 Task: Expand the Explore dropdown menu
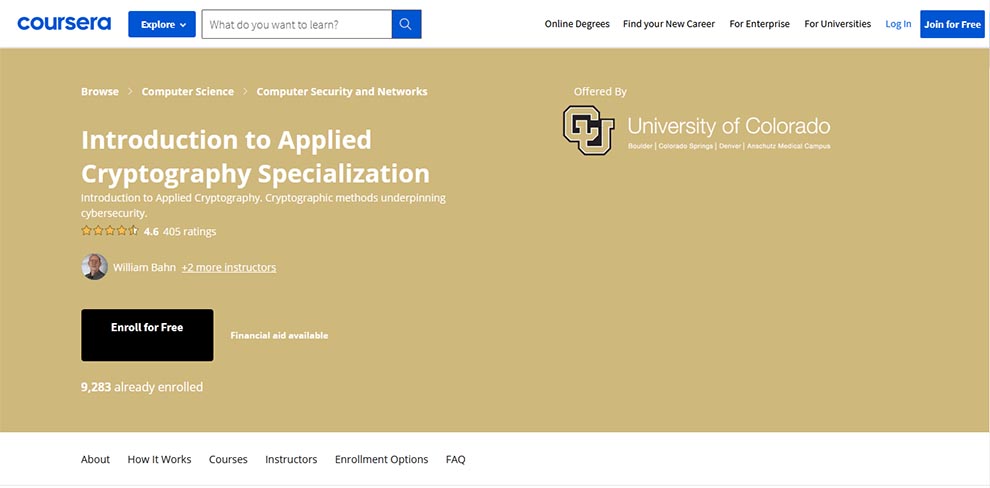click(162, 25)
